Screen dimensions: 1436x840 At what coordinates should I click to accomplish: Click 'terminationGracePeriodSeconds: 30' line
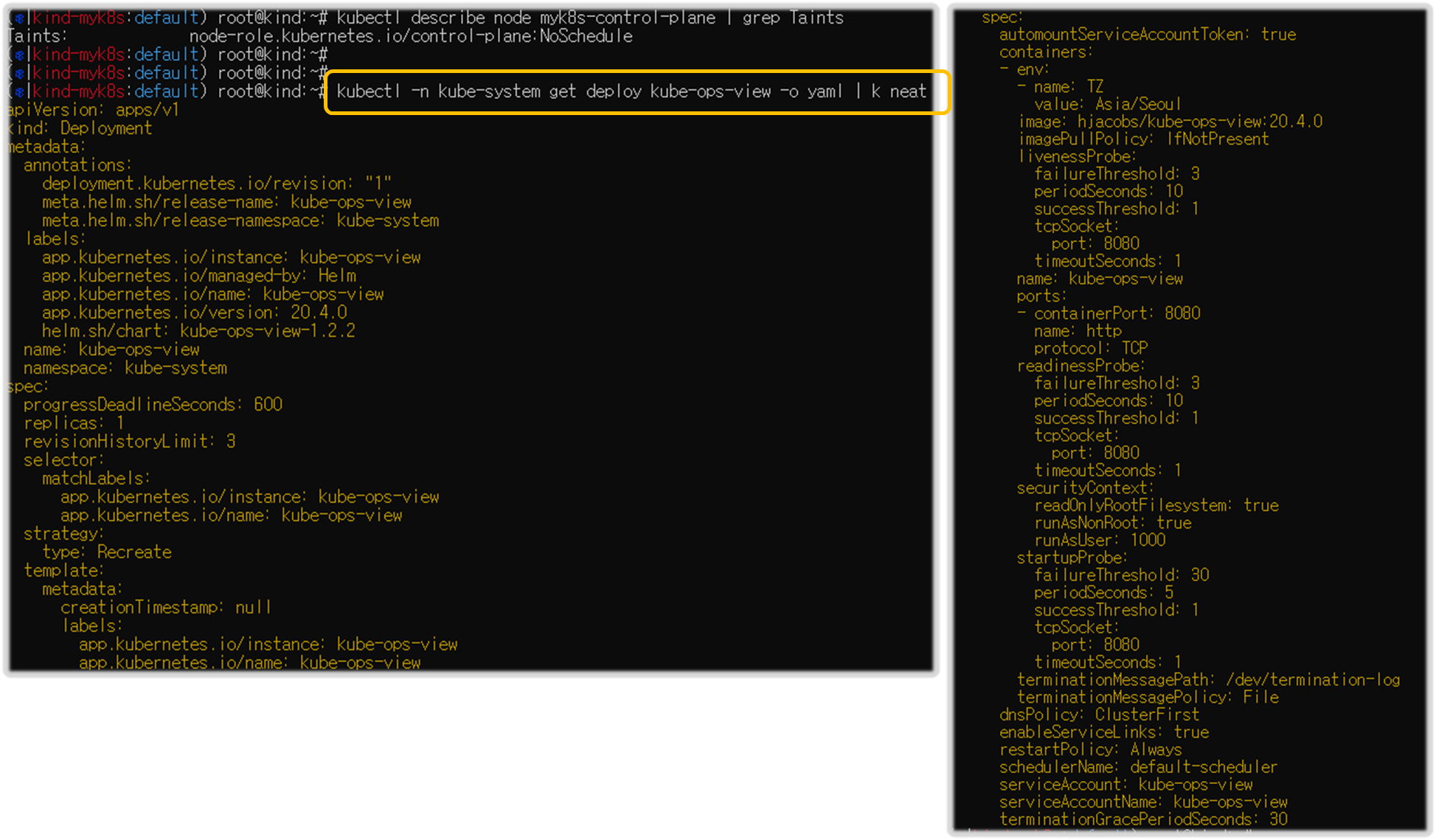point(1143,819)
